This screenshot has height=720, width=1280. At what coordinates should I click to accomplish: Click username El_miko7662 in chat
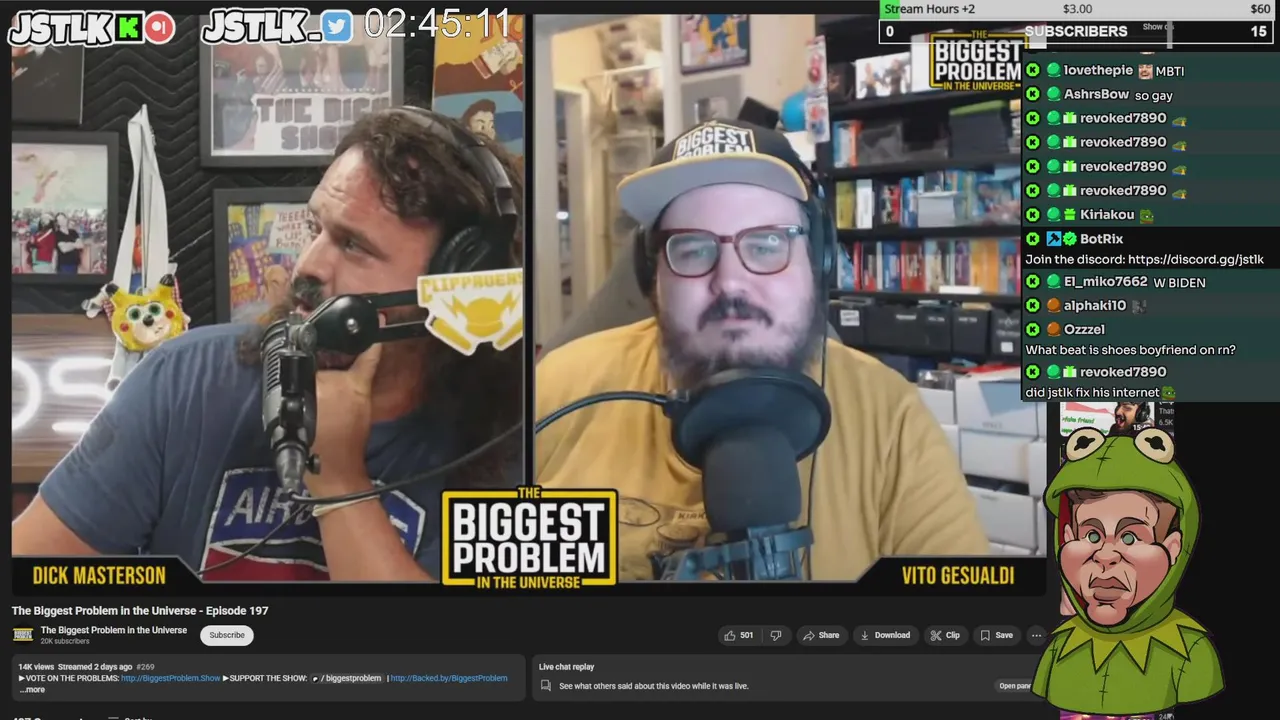coord(1105,282)
